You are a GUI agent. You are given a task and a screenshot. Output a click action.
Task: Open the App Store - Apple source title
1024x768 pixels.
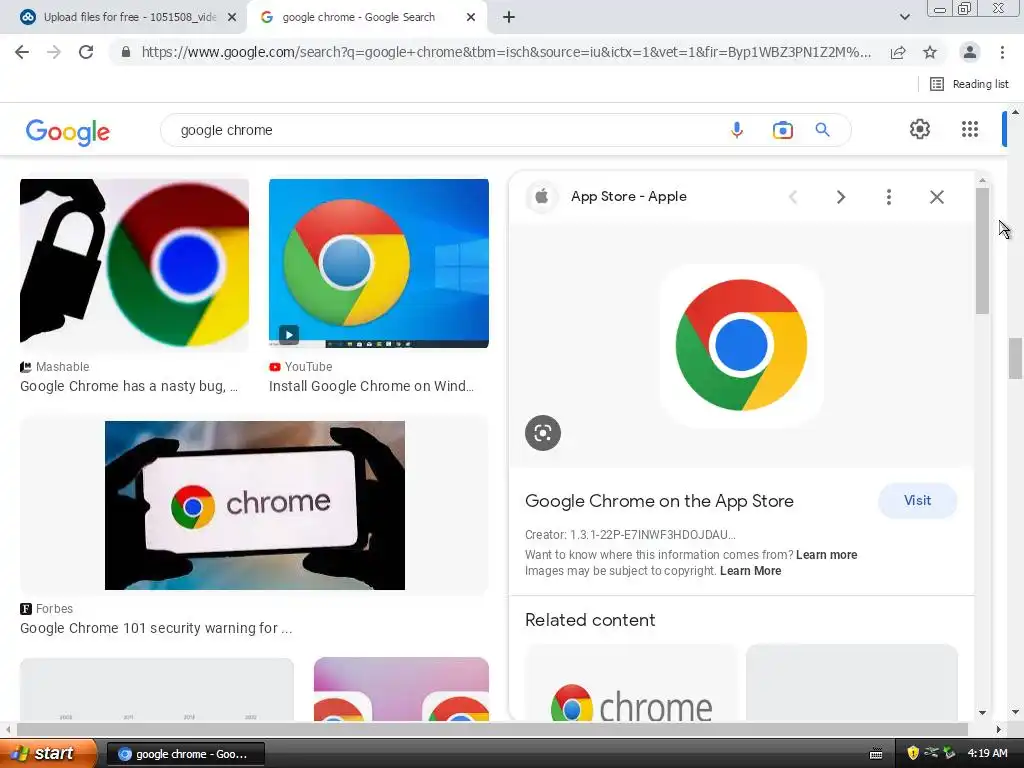[x=628, y=197]
